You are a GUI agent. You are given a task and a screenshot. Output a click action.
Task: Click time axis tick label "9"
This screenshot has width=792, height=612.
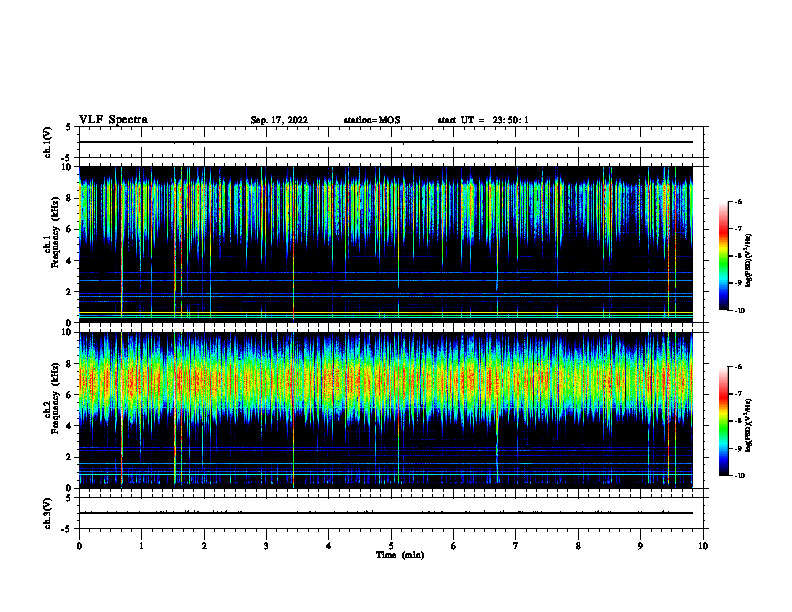[x=640, y=546]
